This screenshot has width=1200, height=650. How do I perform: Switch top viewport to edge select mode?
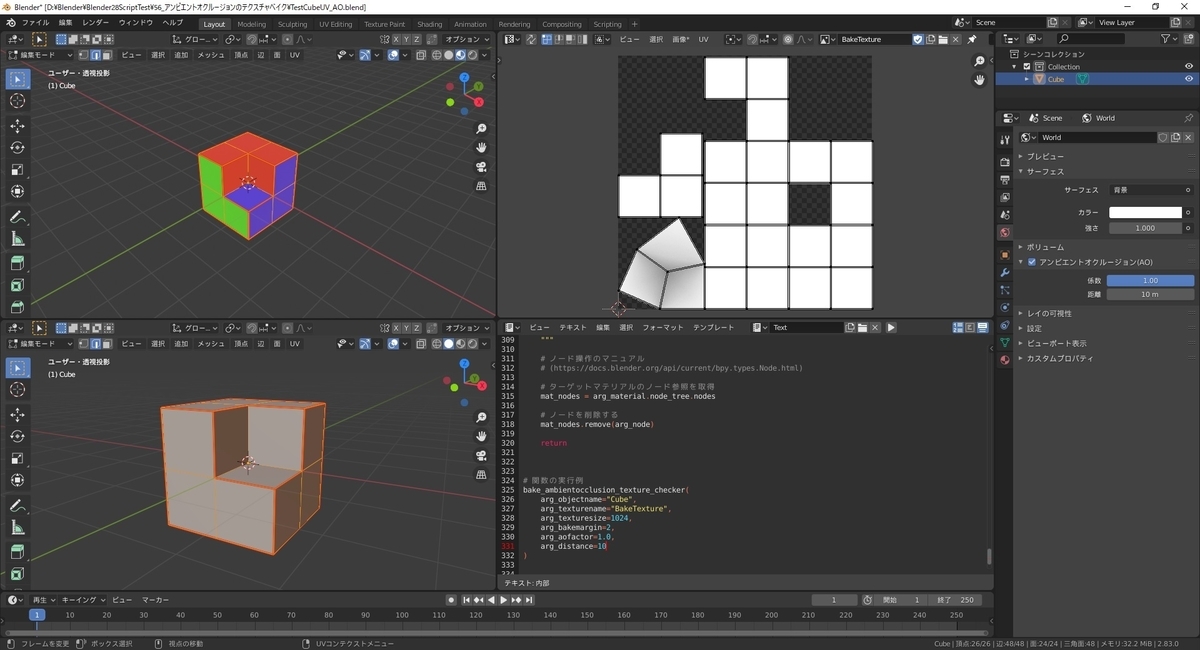95,55
